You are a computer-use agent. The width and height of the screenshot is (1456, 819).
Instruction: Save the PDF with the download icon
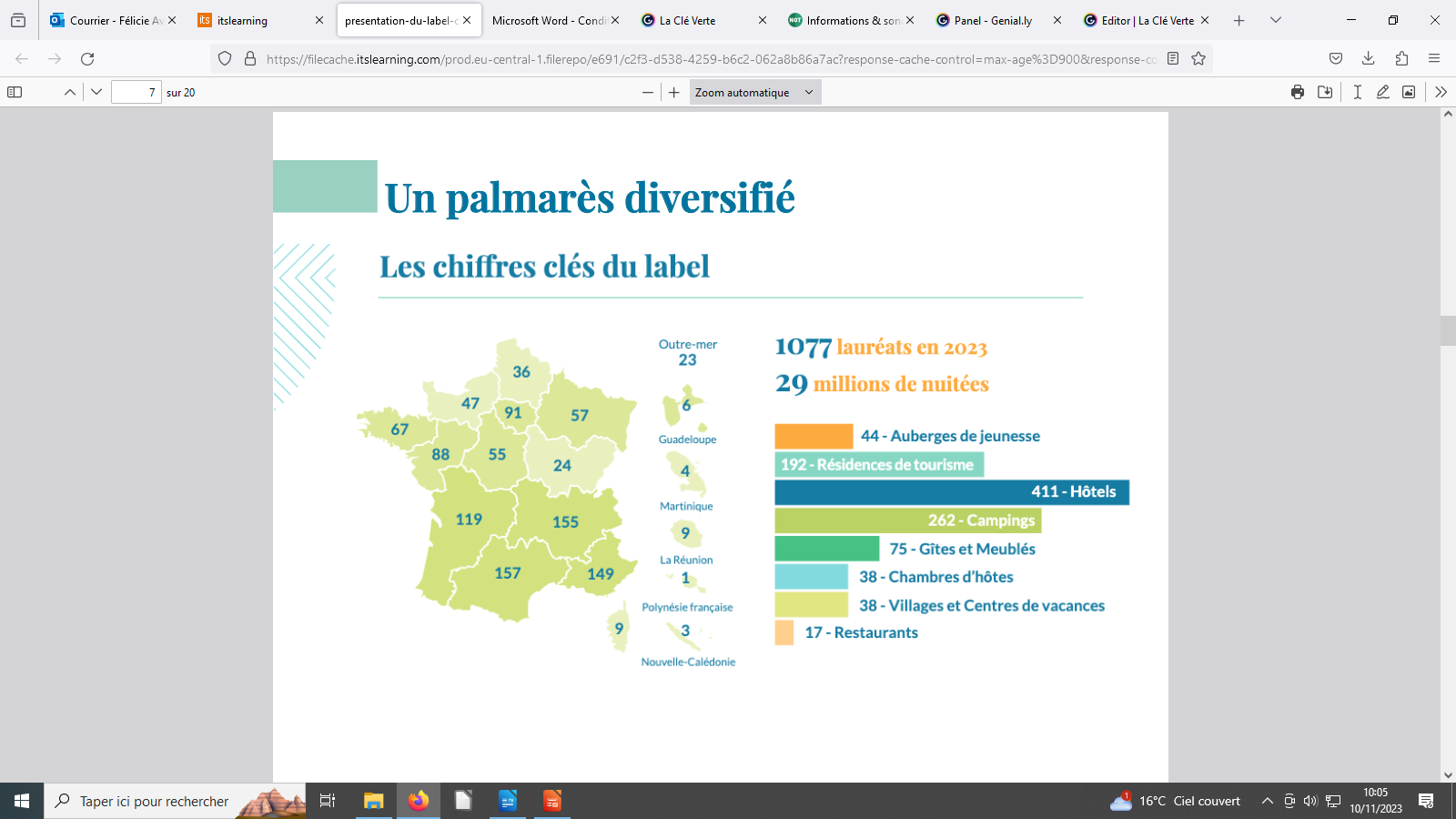[x=1325, y=92]
